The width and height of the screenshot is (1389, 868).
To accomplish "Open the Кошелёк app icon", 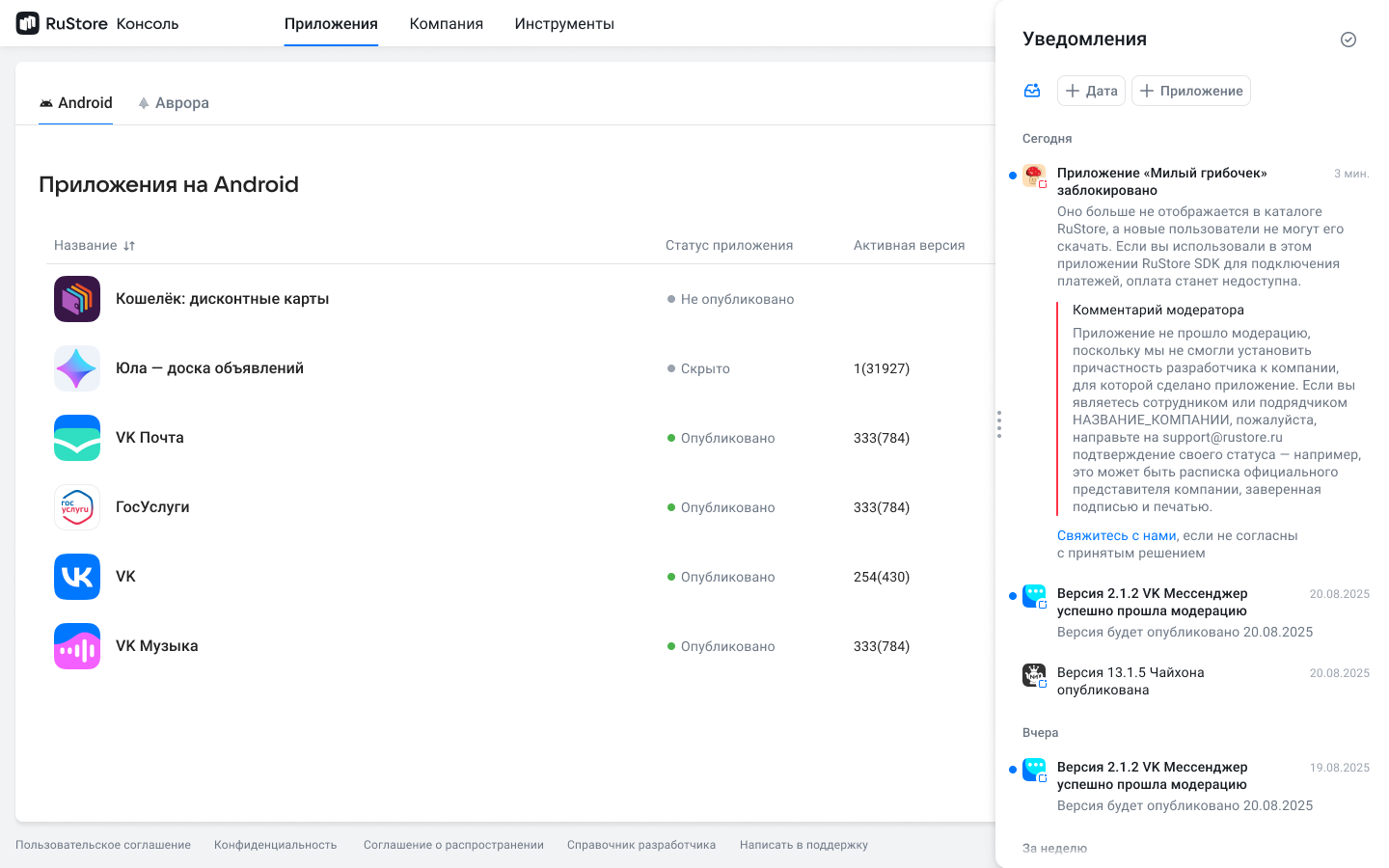I will click(77, 299).
